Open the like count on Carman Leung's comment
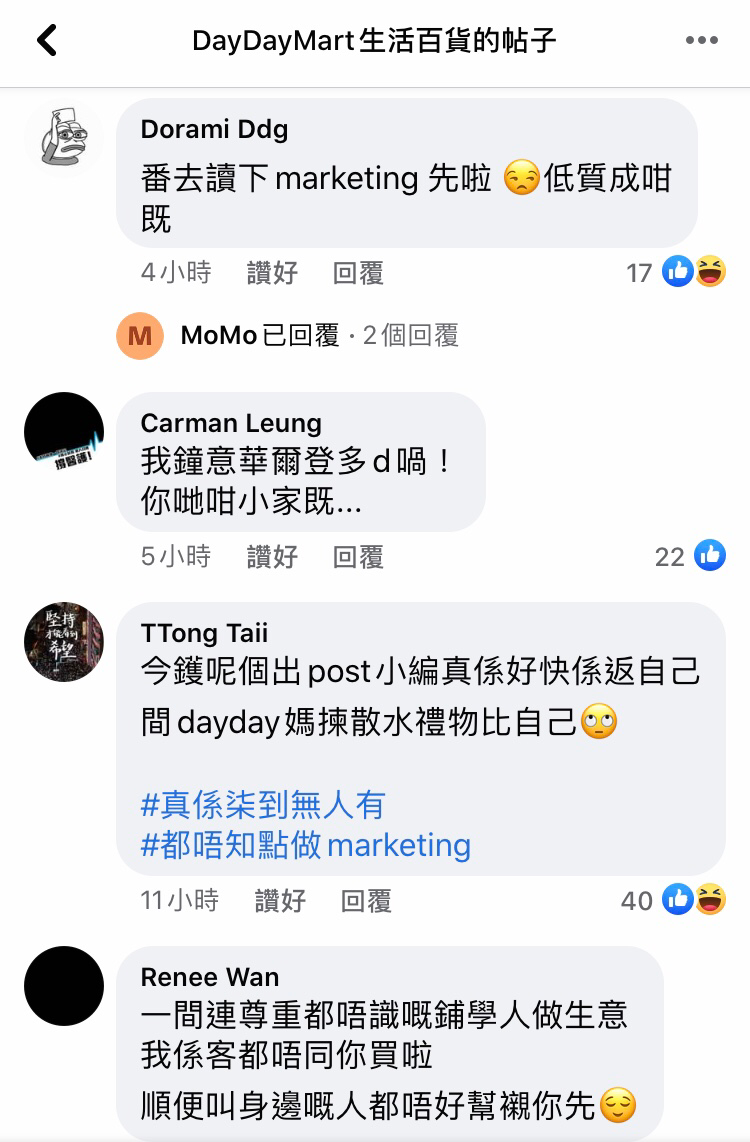The width and height of the screenshot is (750, 1142). pyautogui.click(x=690, y=556)
